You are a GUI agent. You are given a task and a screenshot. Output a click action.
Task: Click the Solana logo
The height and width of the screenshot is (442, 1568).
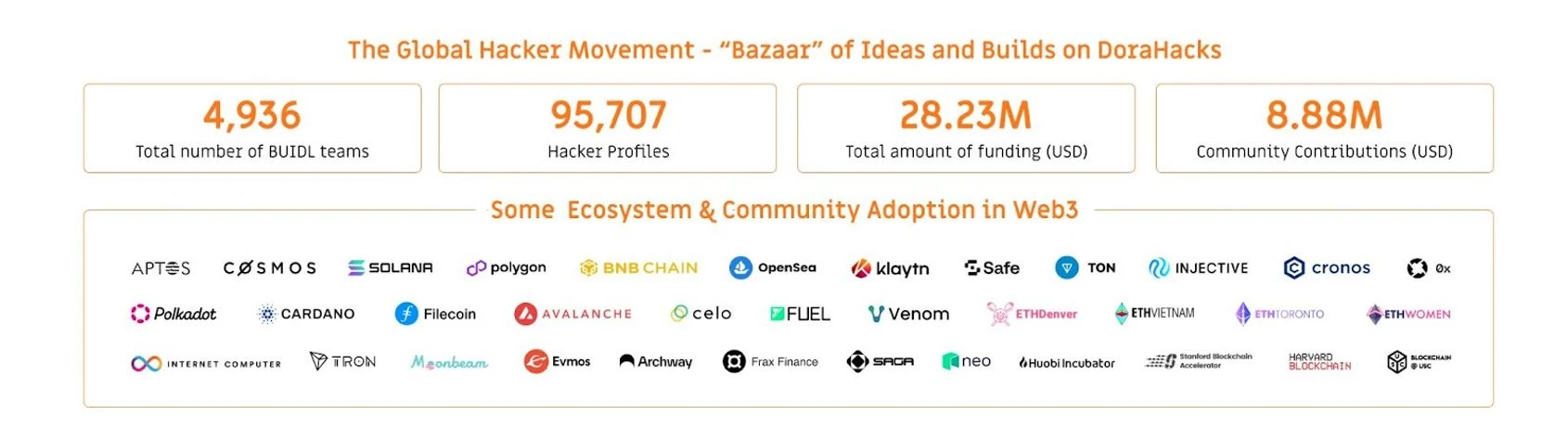coord(390,267)
